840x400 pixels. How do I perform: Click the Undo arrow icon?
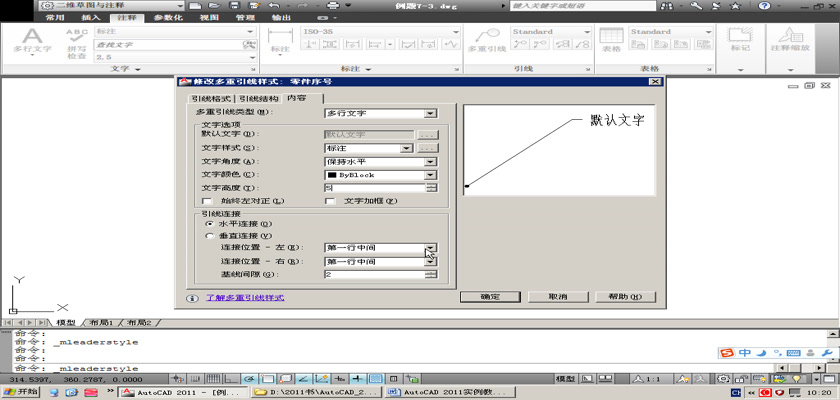point(274,5)
